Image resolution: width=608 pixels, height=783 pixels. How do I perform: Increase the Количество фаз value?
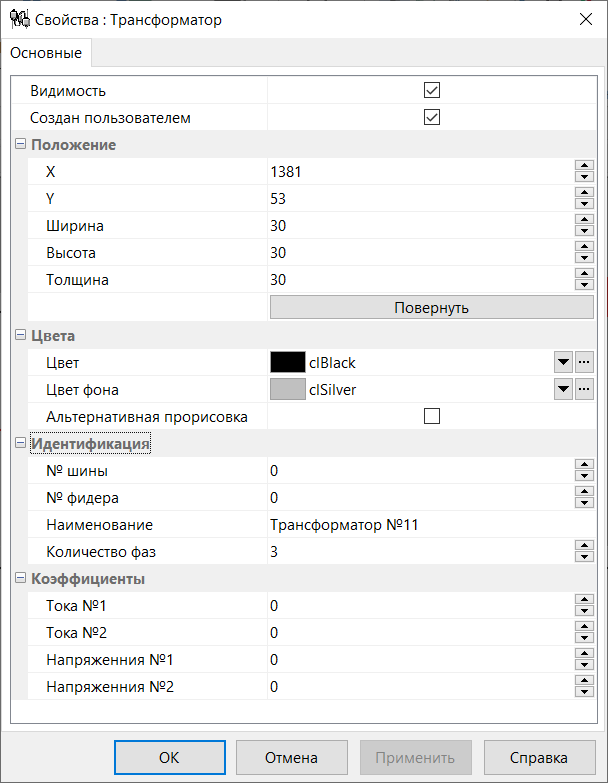pos(585,546)
